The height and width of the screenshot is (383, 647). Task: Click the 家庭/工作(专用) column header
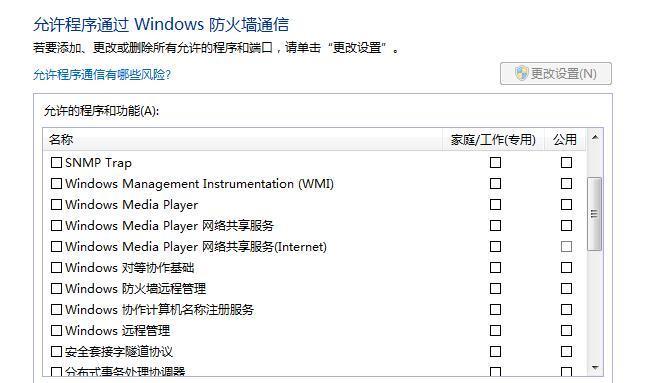[493, 139]
